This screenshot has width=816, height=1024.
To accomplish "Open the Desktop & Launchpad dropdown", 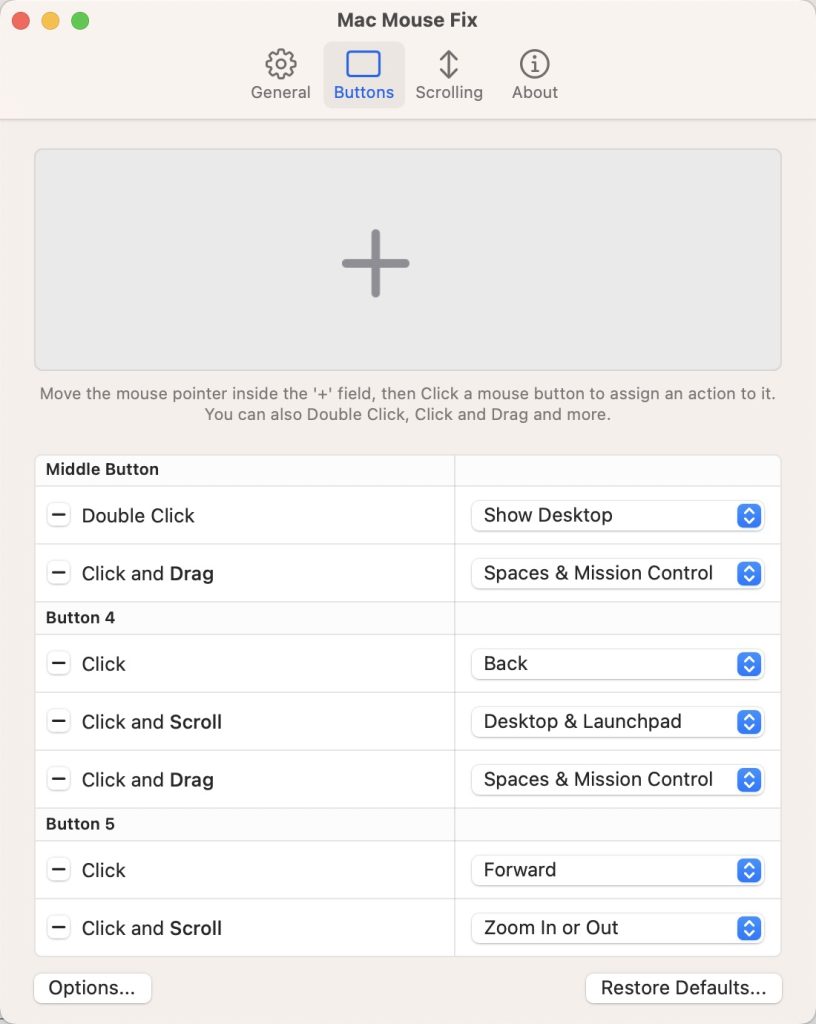I will point(617,722).
